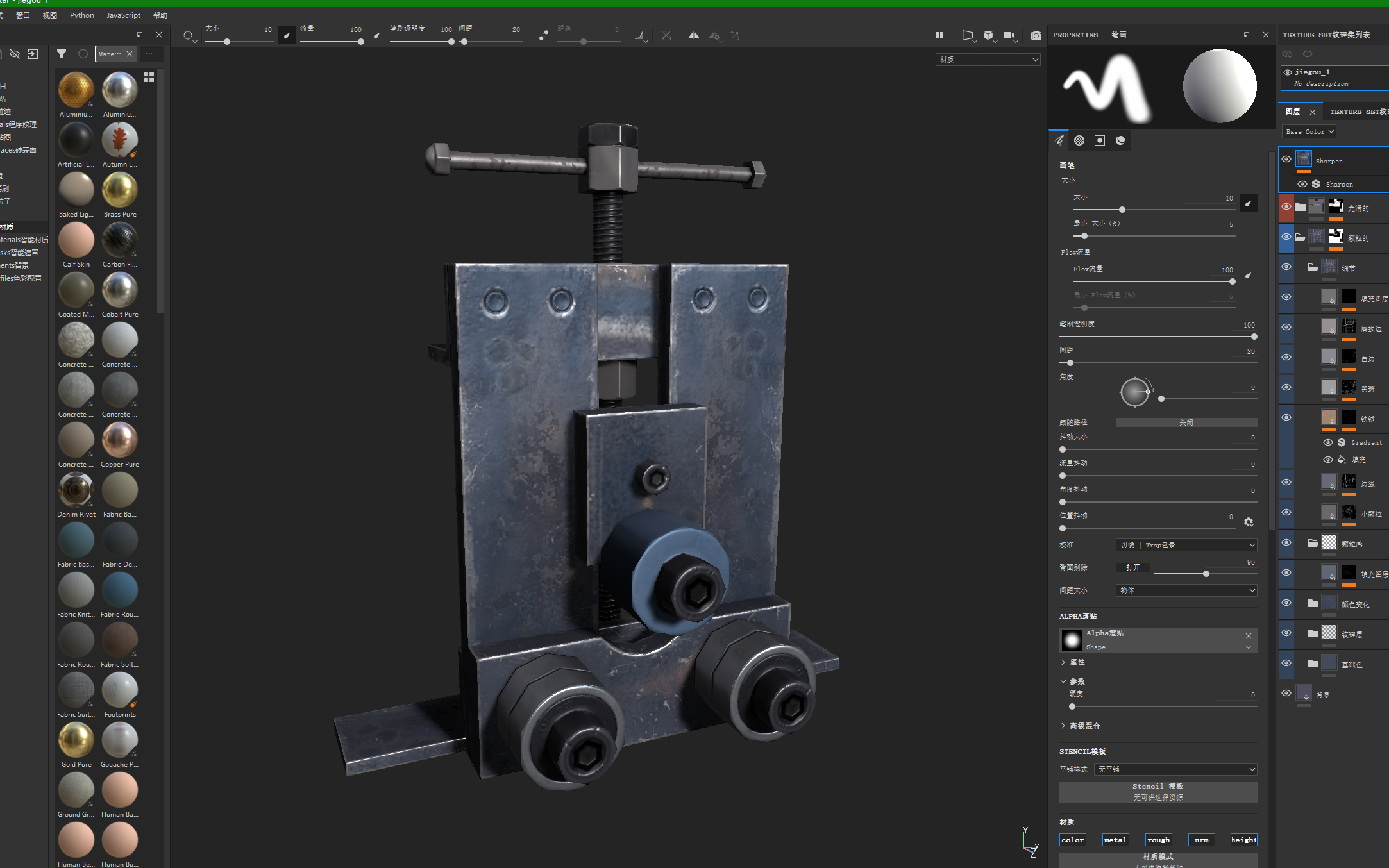The width and height of the screenshot is (1389, 868).
Task: Click the 关闭 follow path button
Action: pos(1186,422)
